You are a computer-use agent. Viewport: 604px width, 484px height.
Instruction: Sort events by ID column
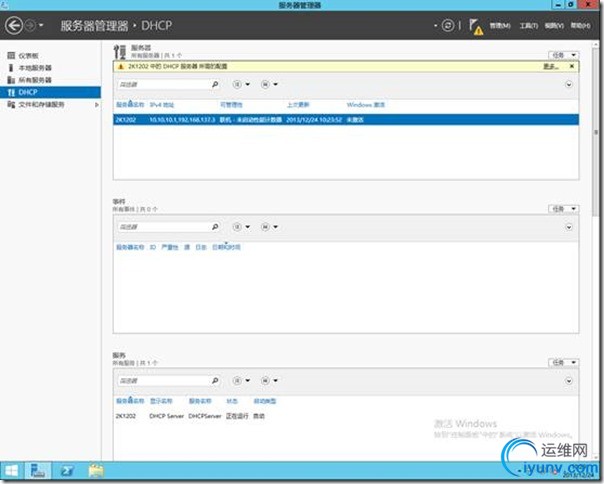[x=153, y=247]
